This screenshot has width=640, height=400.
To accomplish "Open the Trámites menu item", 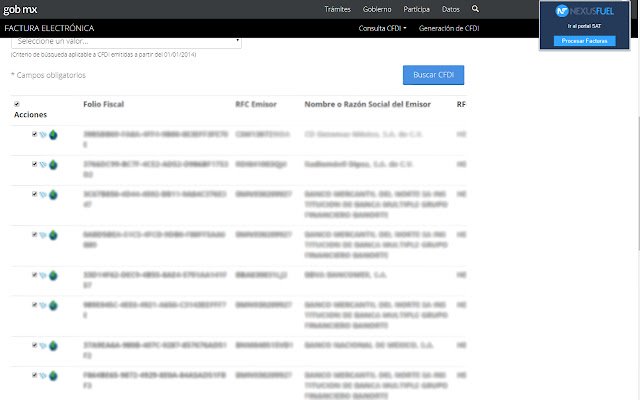I will (x=338, y=9).
